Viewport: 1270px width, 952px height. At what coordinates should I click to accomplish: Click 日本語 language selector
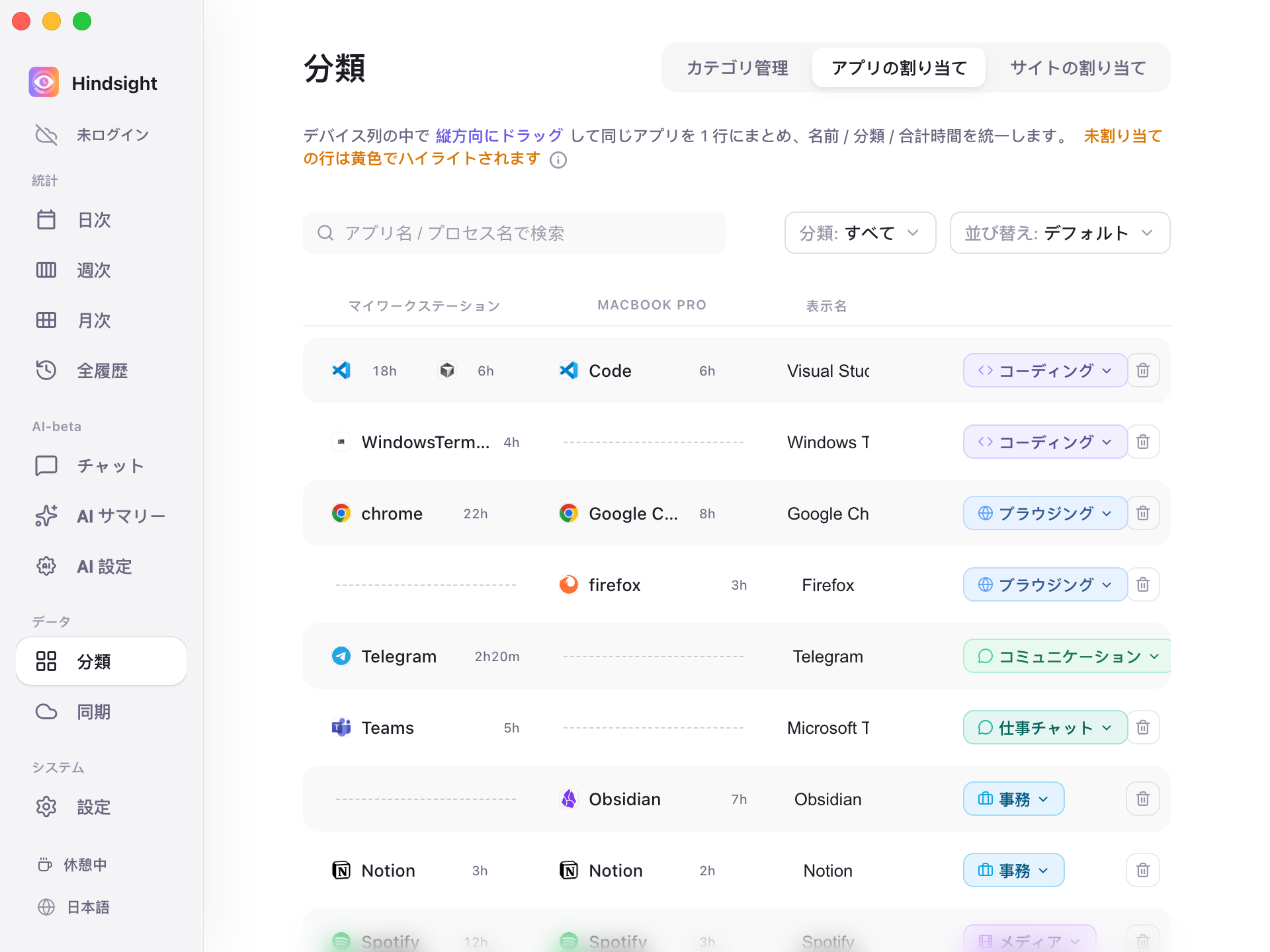(74, 907)
